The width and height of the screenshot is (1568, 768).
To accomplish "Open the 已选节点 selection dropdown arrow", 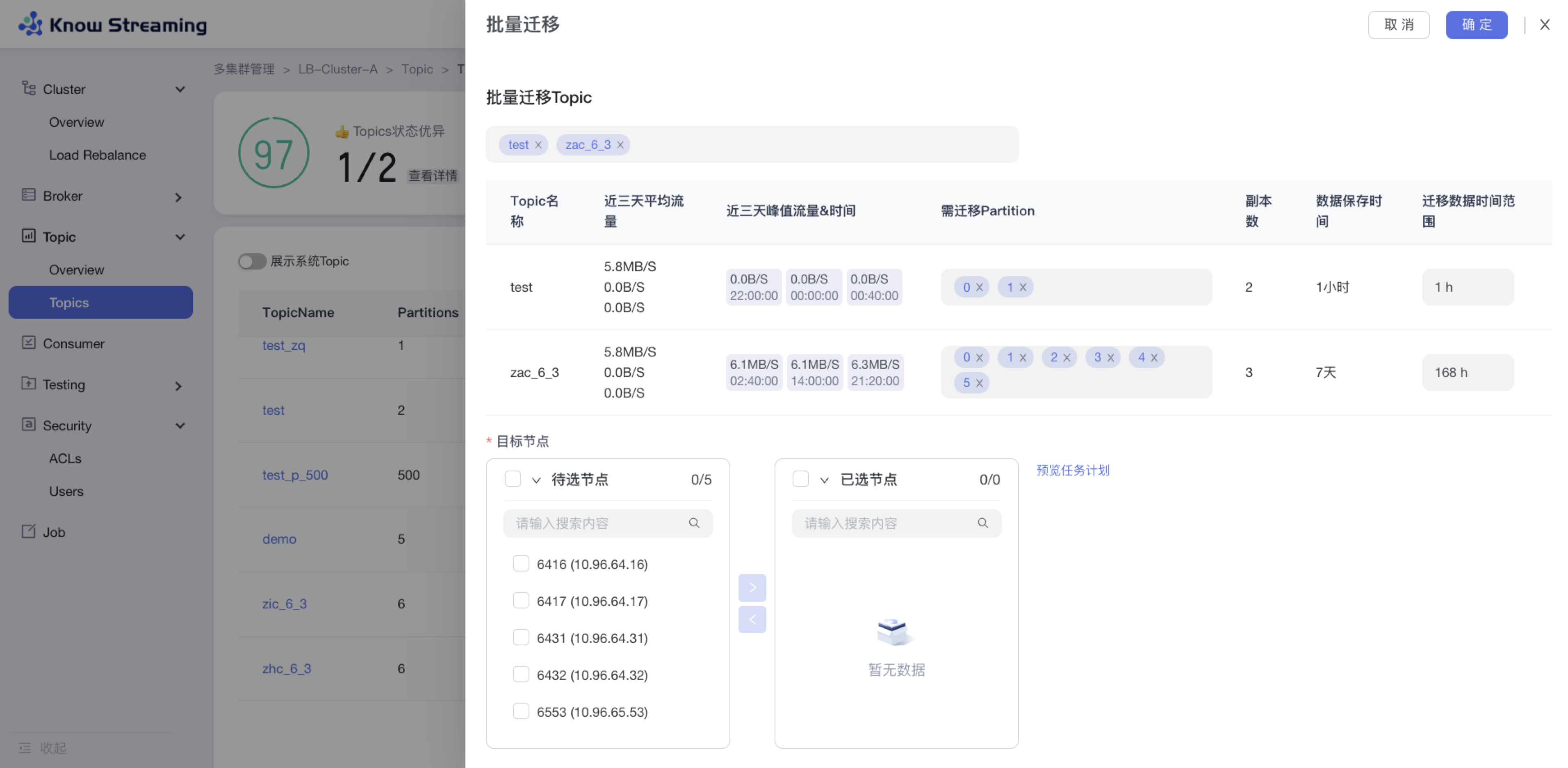I will pos(824,480).
